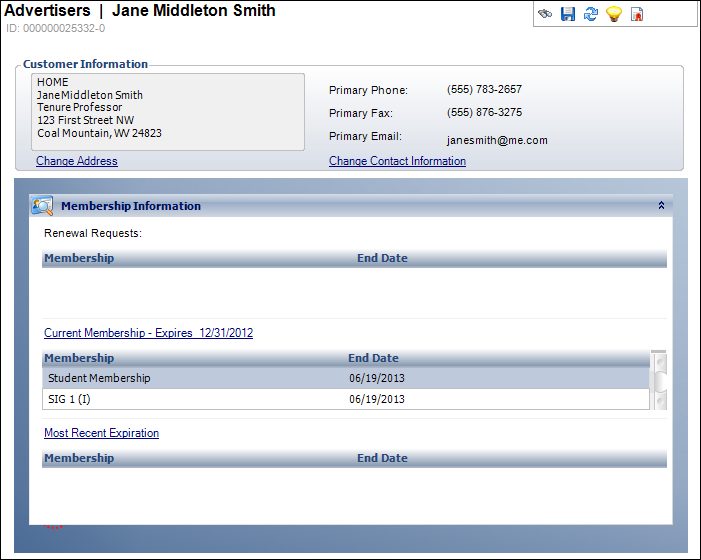This screenshot has height=560, width=701.
Task: Open Current Membership expiring 12/31/2012 link
Action: point(148,333)
